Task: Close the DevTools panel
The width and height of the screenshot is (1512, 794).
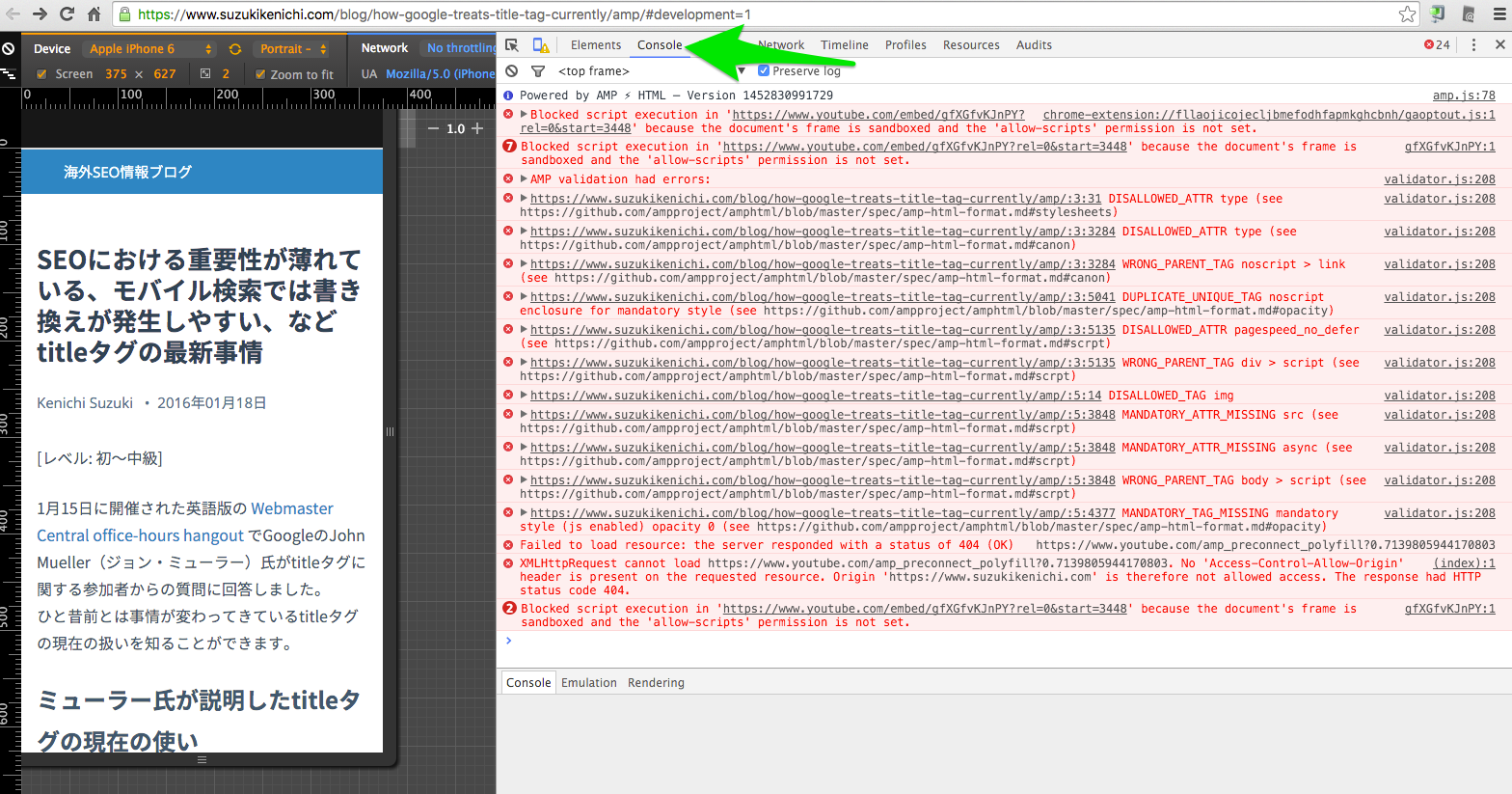Action: point(1500,44)
